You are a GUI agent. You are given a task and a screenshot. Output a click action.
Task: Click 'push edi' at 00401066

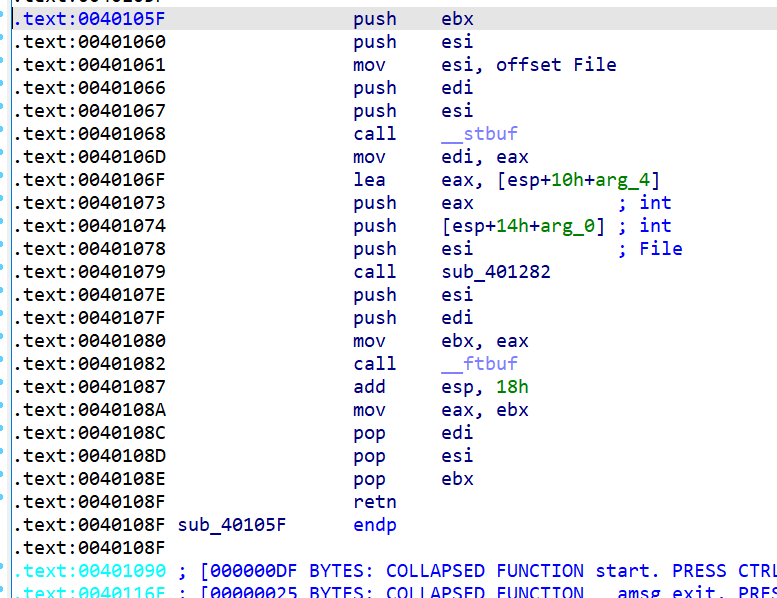pos(413,88)
